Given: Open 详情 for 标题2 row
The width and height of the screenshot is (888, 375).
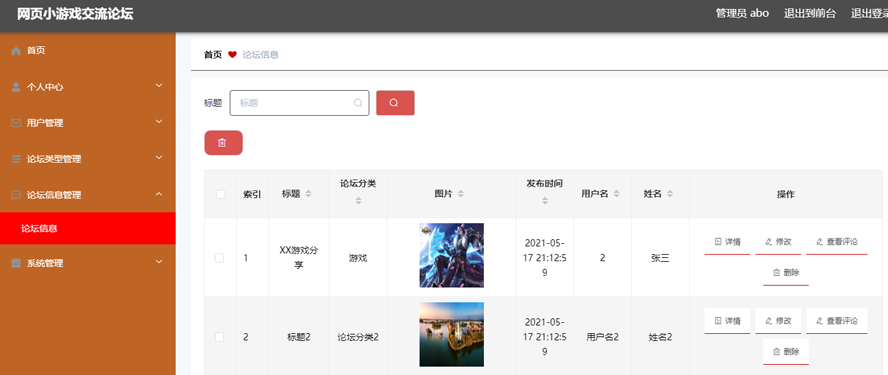Looking at the screenshot, I should click(x=727, y=321).
